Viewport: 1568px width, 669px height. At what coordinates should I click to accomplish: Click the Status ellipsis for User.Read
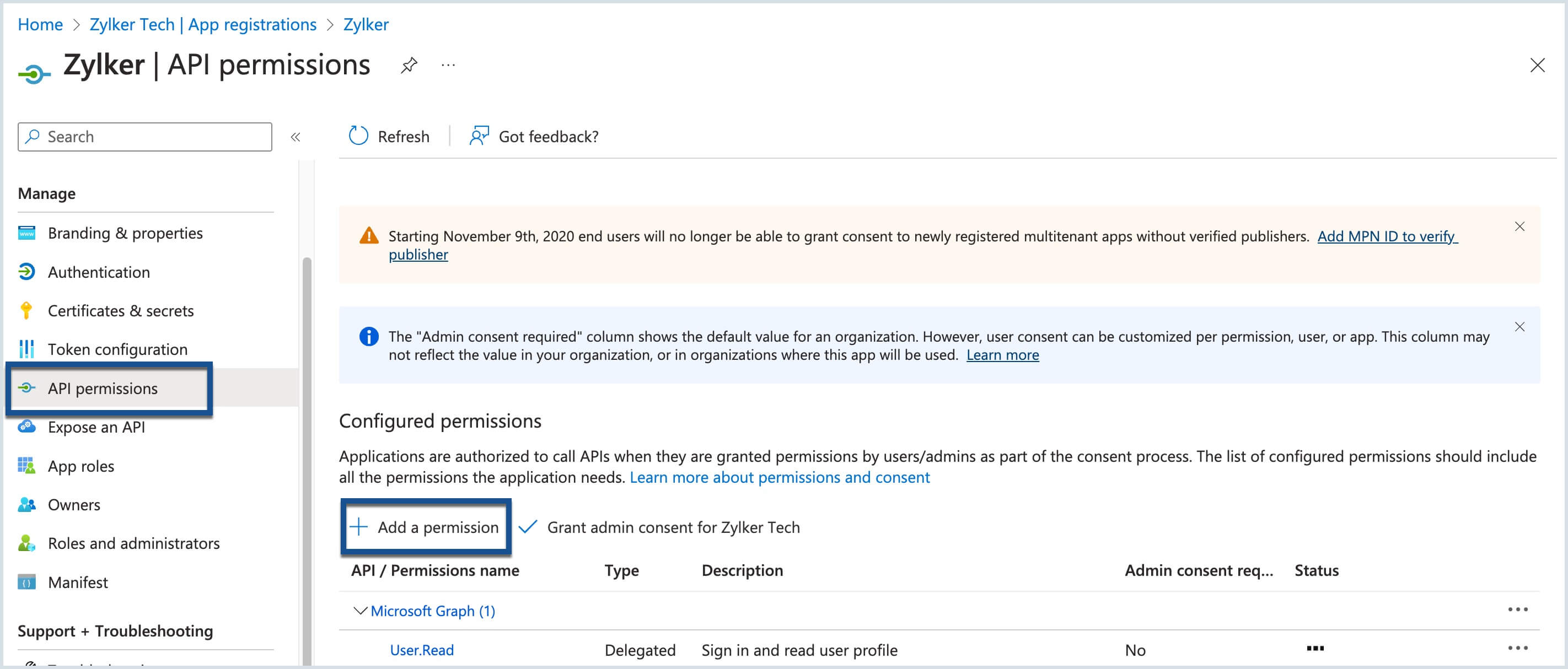[x=1315, y=648]
